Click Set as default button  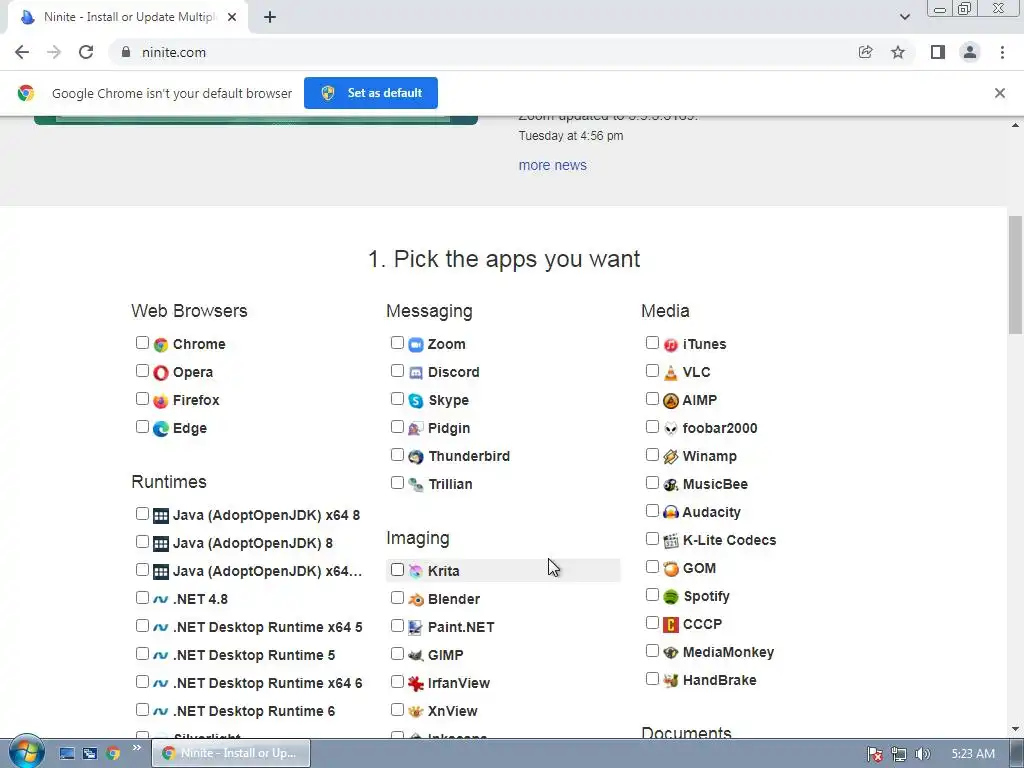tap(371, 93)
